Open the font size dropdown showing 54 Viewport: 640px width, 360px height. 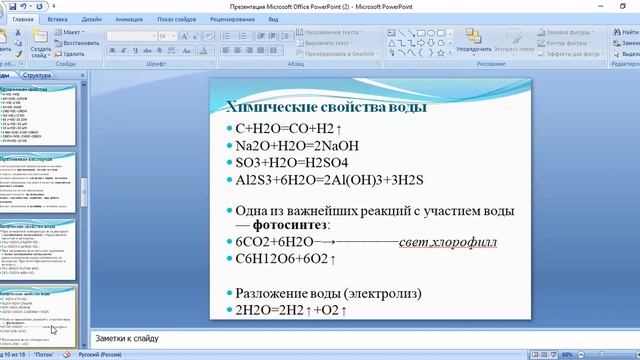[x=167, y=36]
